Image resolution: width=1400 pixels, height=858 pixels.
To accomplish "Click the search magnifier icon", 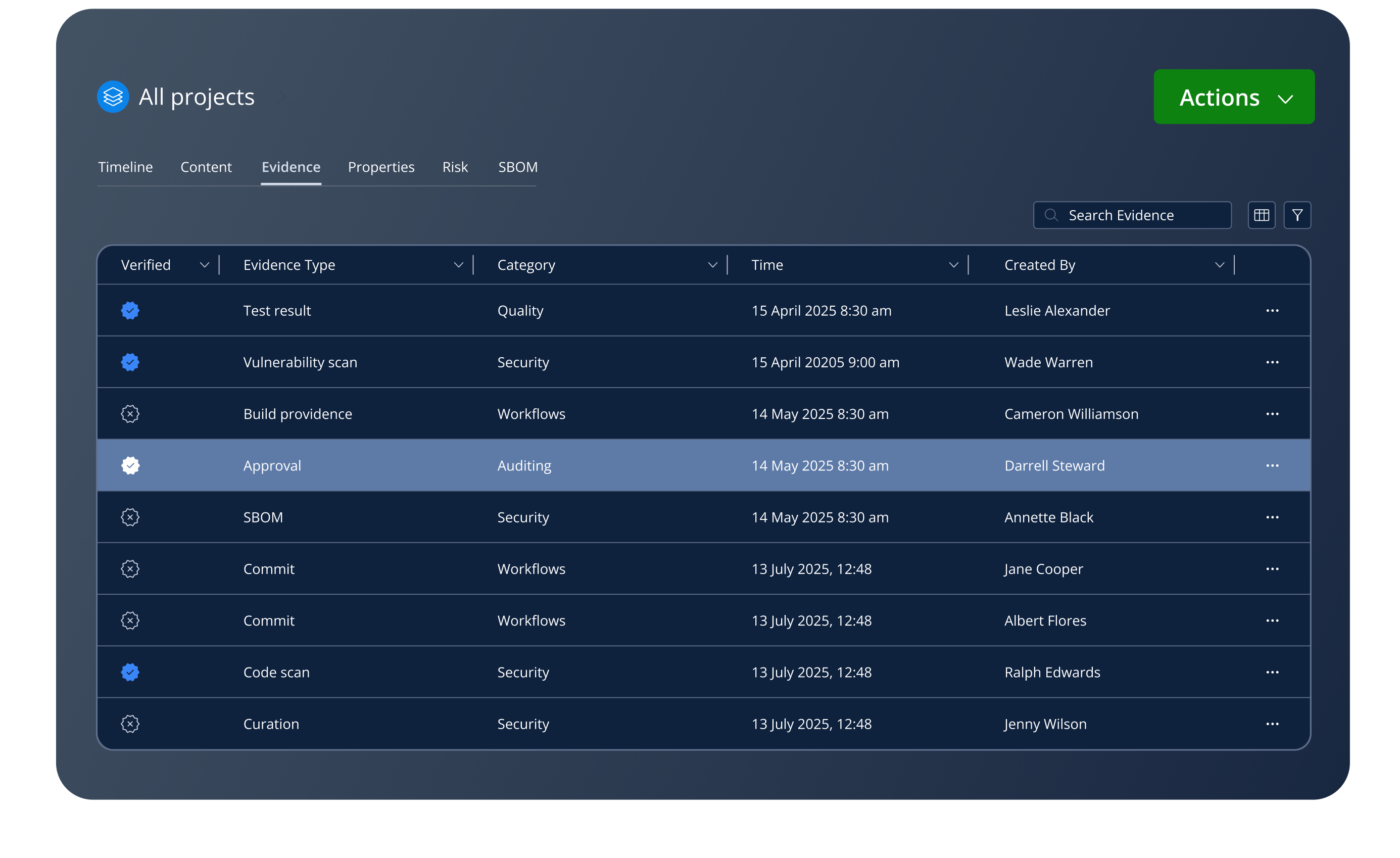I will point(1051,215).
